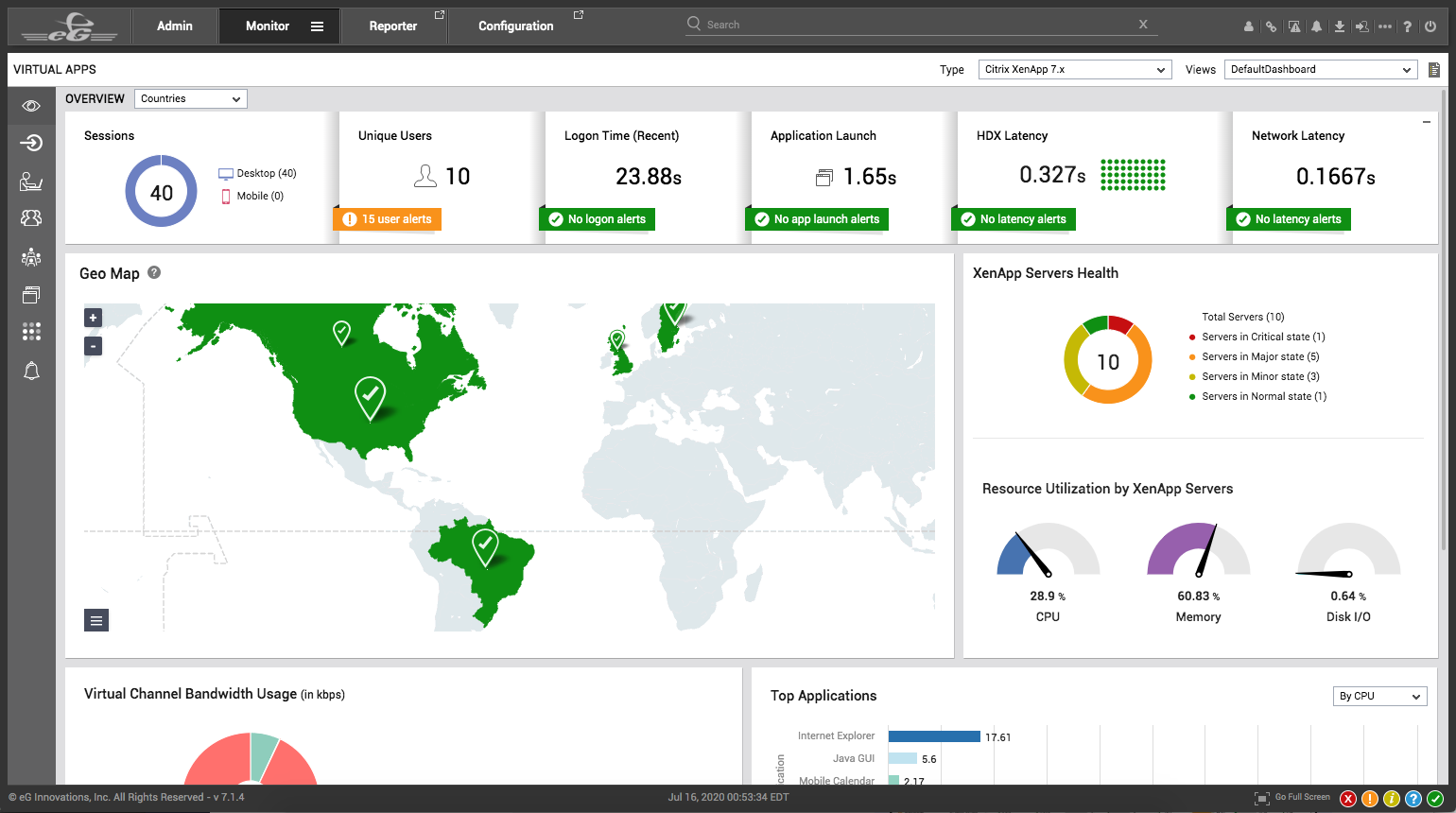Click the user sign-in arrow icon
This screenshot has height=813, width=1456.
click(x=1362, y=26)
